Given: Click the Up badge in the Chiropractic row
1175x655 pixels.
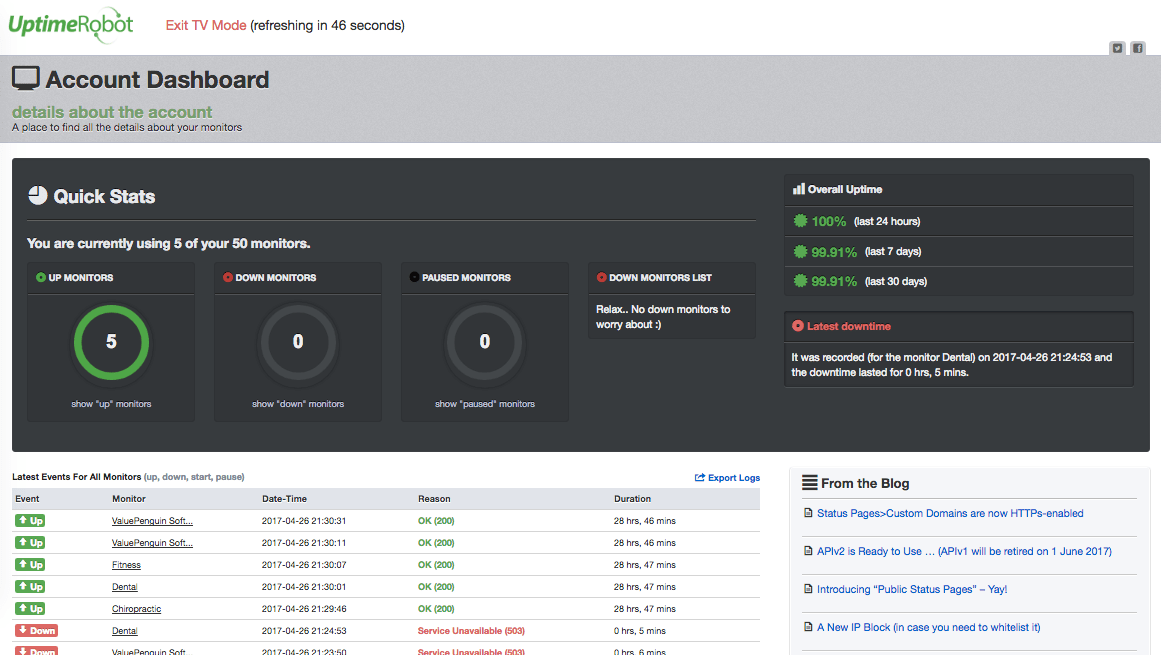Looking at the screenshot, I should (30, 609).
